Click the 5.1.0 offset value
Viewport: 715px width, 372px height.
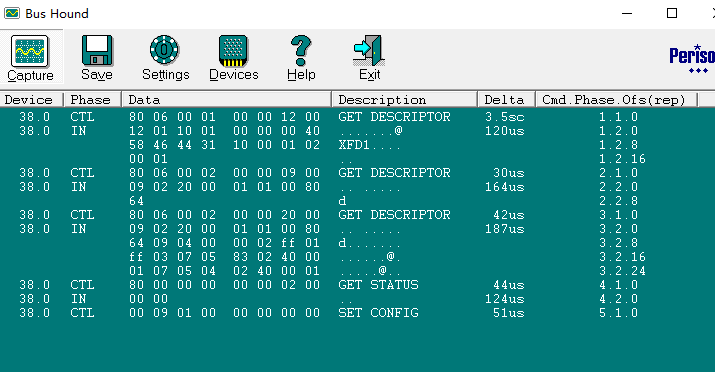618,313
